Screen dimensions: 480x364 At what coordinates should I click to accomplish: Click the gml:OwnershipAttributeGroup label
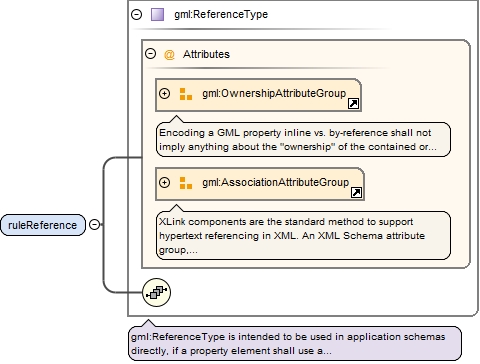point(274,93)
